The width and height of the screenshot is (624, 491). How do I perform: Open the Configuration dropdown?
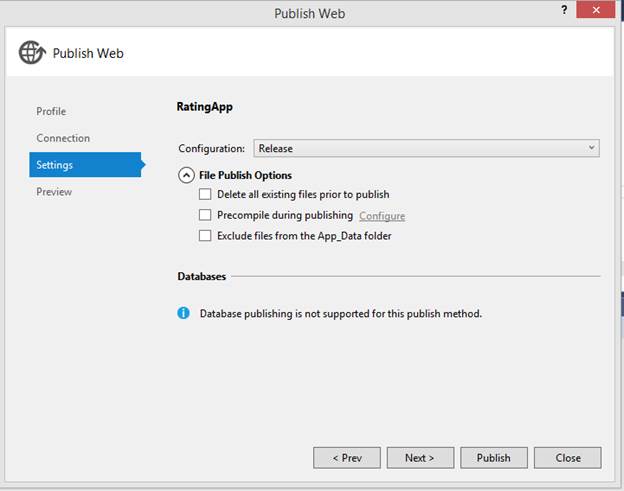pyautogui.click(x=426, y=148)
